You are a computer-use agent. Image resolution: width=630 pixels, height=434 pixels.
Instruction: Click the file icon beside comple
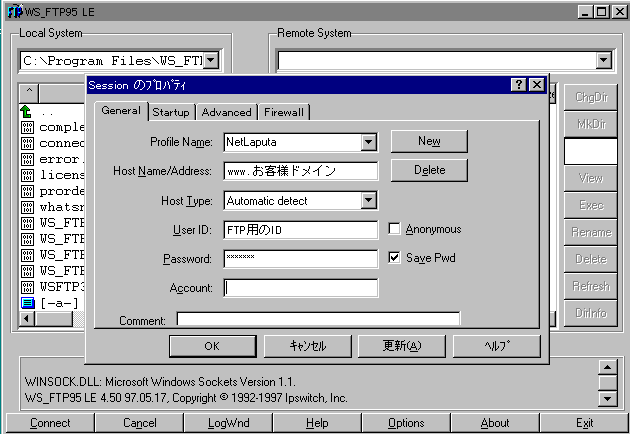(x=27, y=127)
